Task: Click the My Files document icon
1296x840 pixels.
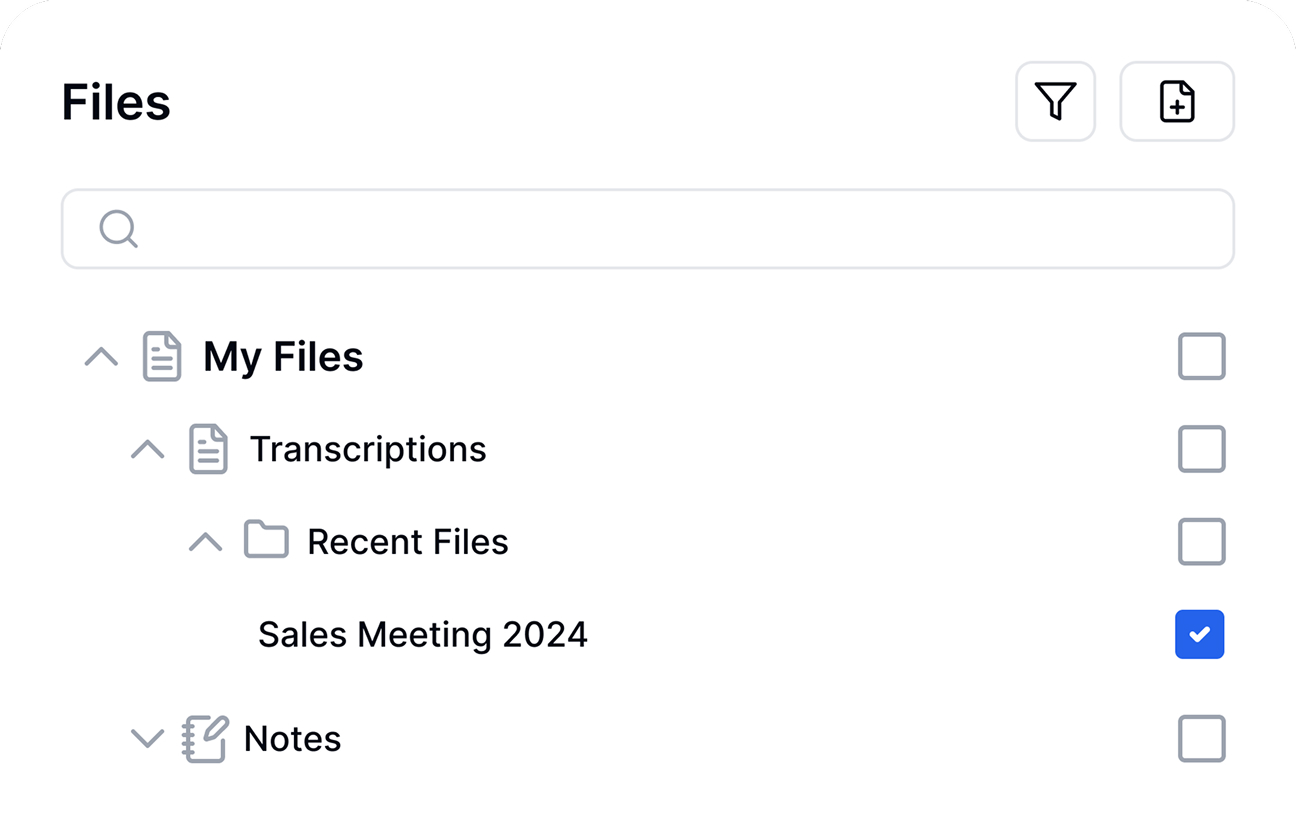Action: tap(162, 357)
